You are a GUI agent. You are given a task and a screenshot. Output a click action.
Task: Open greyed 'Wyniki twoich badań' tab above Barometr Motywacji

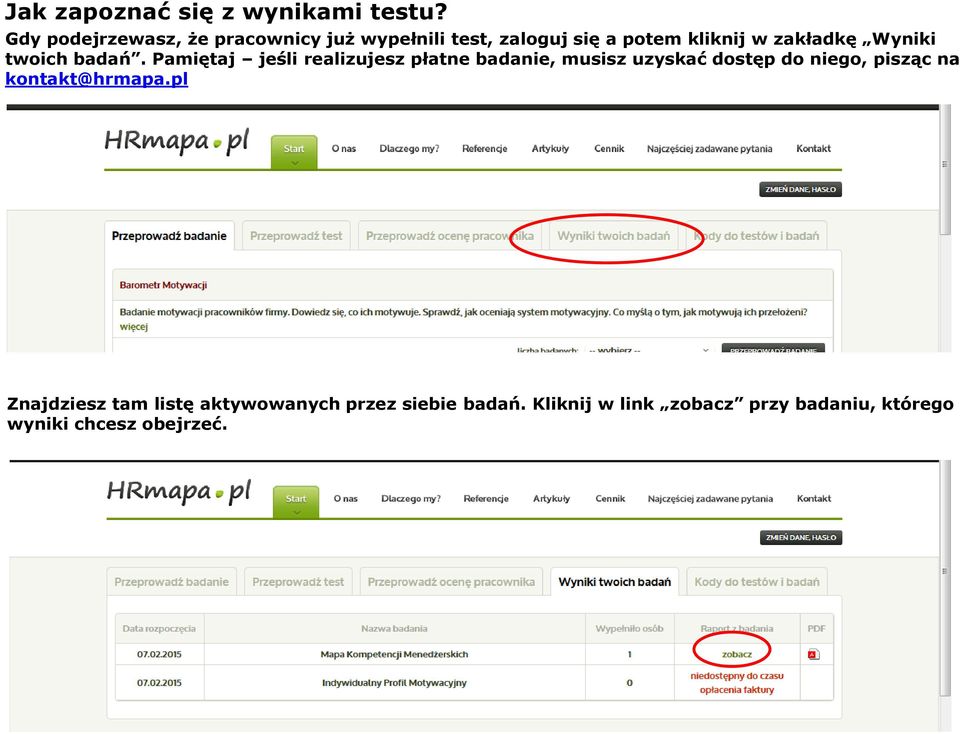coord(613,236)
